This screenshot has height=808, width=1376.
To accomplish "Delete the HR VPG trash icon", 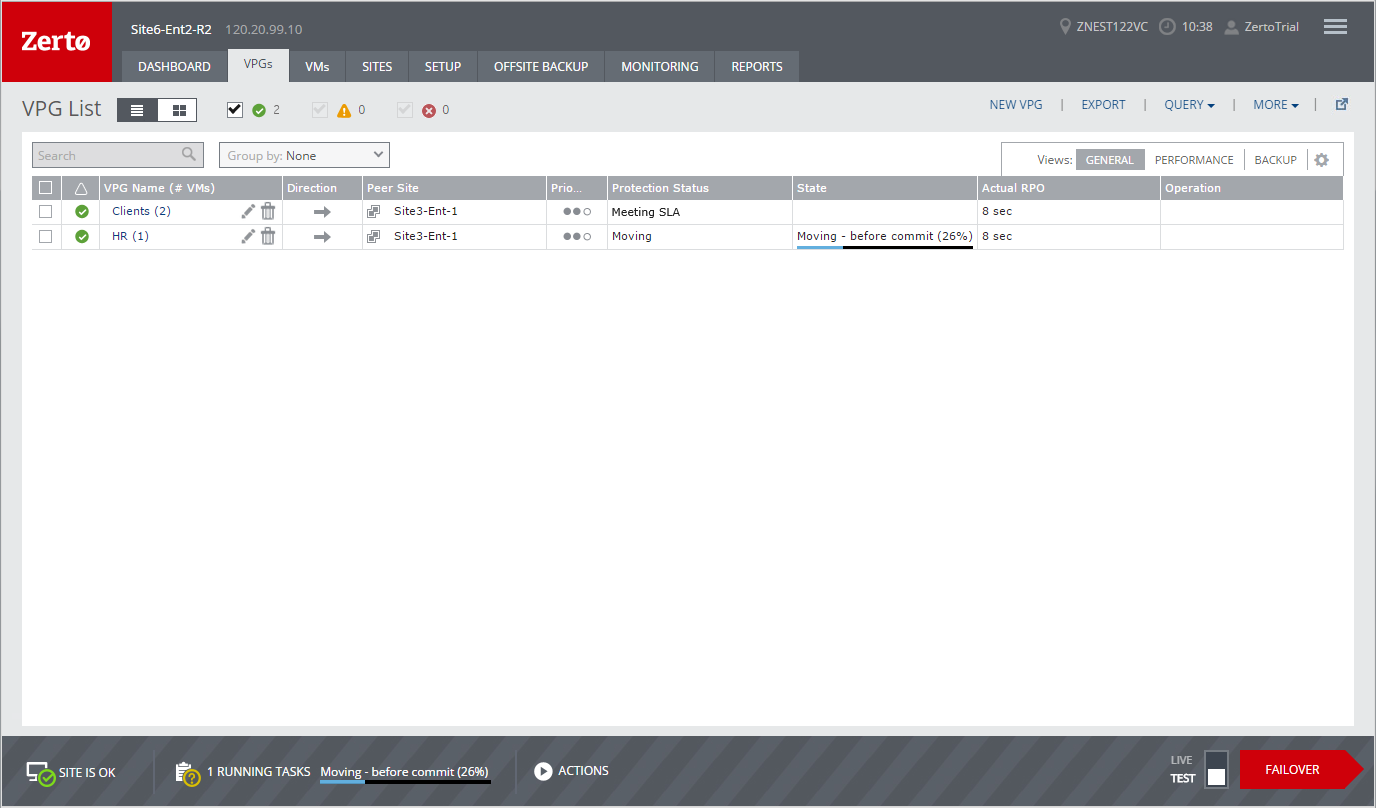I will pyautogui.click(x=268, y=236).
